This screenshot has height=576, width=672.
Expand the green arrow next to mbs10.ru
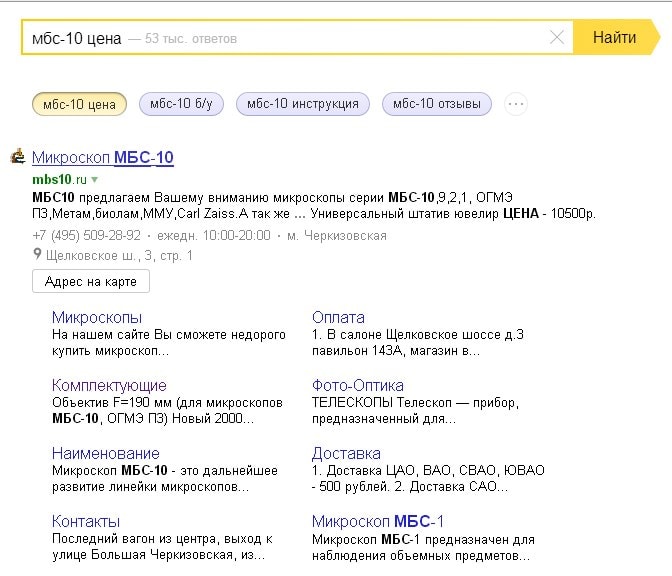click(95, 179)
